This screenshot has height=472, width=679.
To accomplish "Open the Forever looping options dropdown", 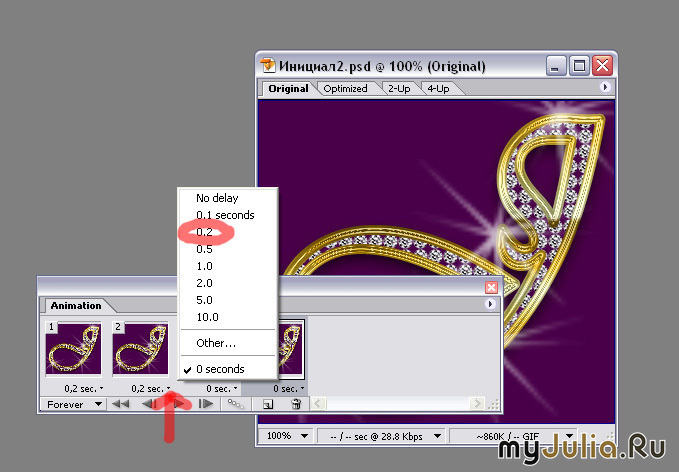I will (73, 404).
